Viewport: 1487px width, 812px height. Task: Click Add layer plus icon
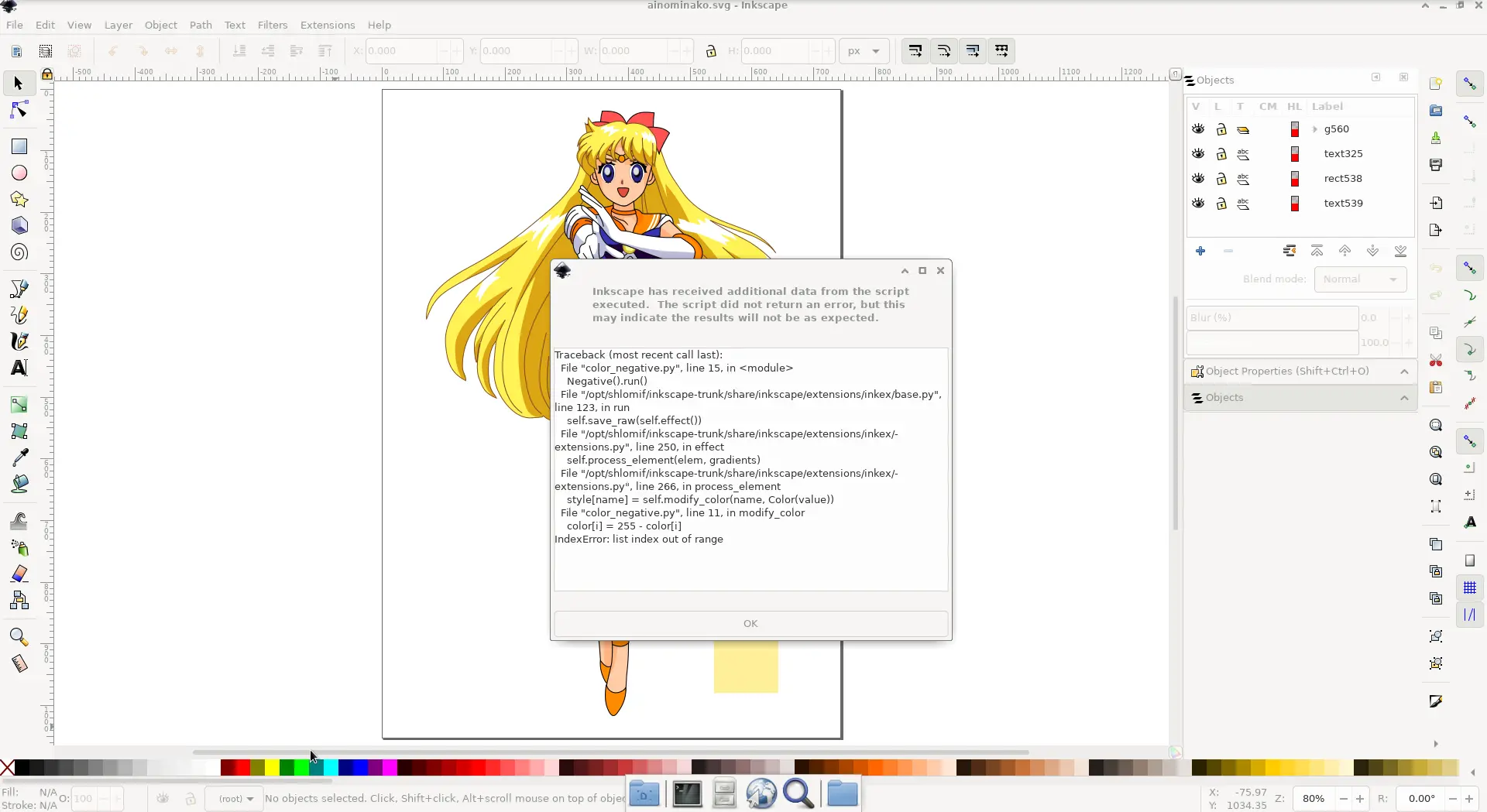point(1200,251)
